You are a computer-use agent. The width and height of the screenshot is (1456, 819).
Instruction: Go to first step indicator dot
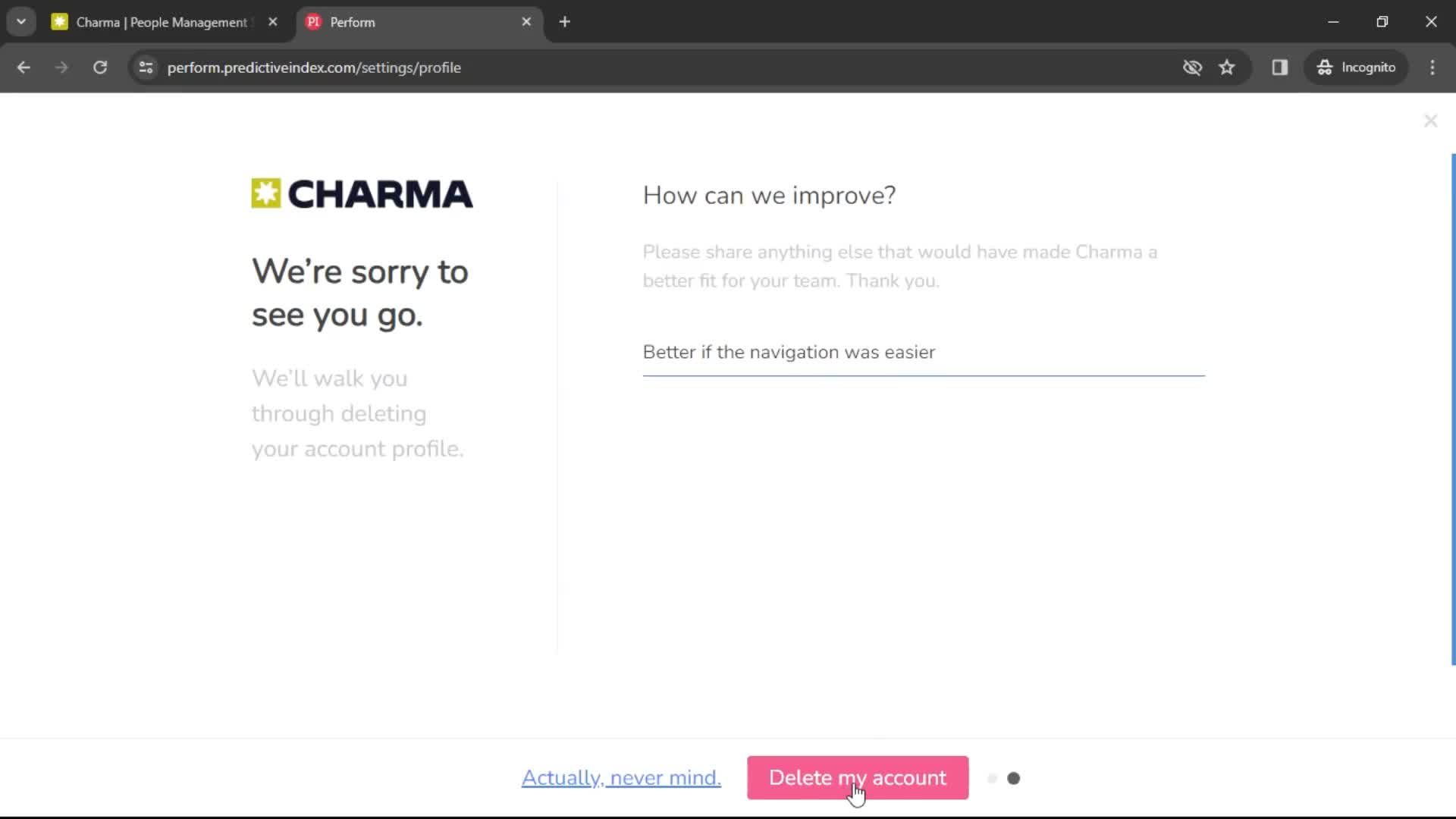pos(992,779)
